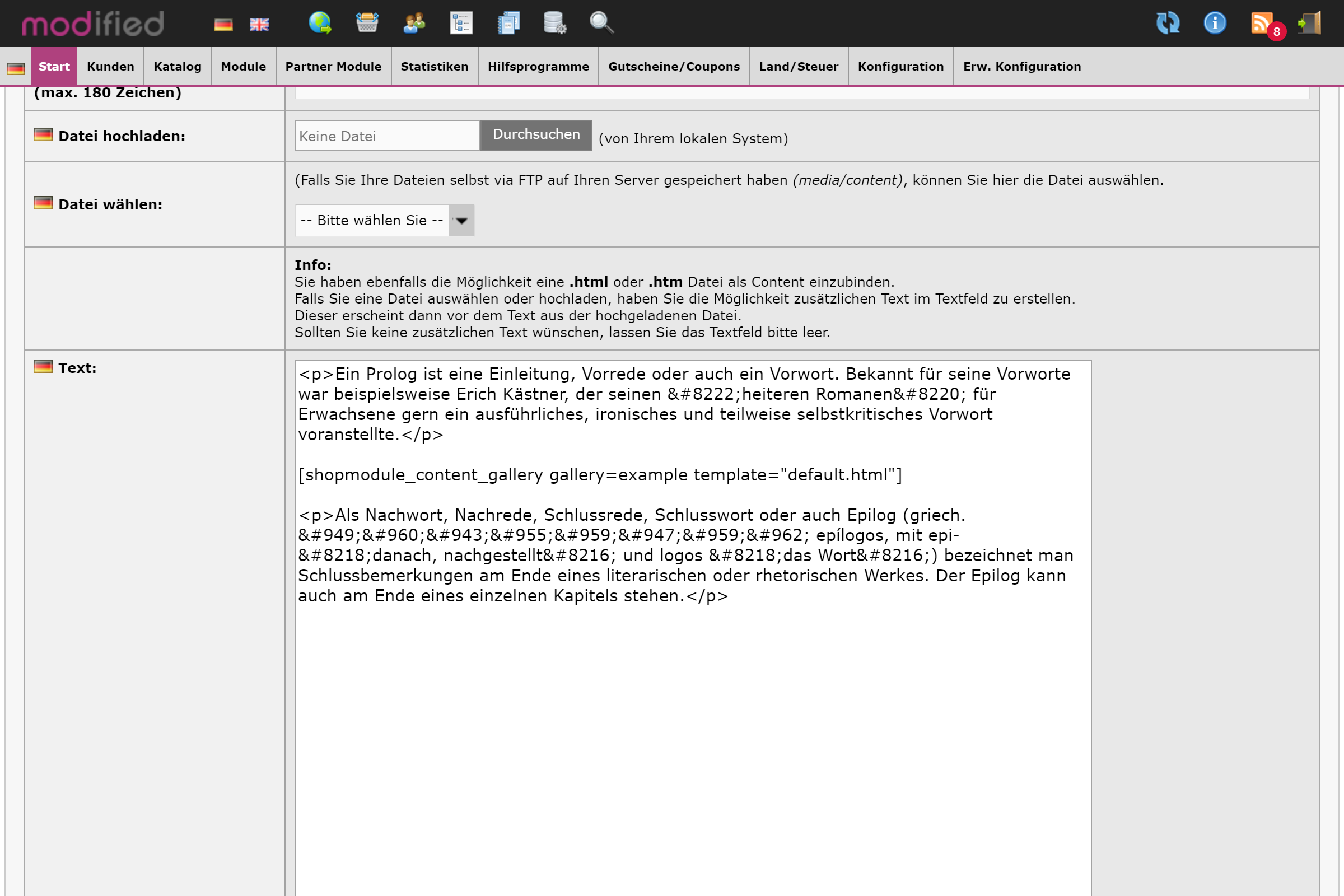Image resolution: width=1344 pixels, height=896 pixels.
Task: Click the database settings icon
Action: [x=554, y=23]
